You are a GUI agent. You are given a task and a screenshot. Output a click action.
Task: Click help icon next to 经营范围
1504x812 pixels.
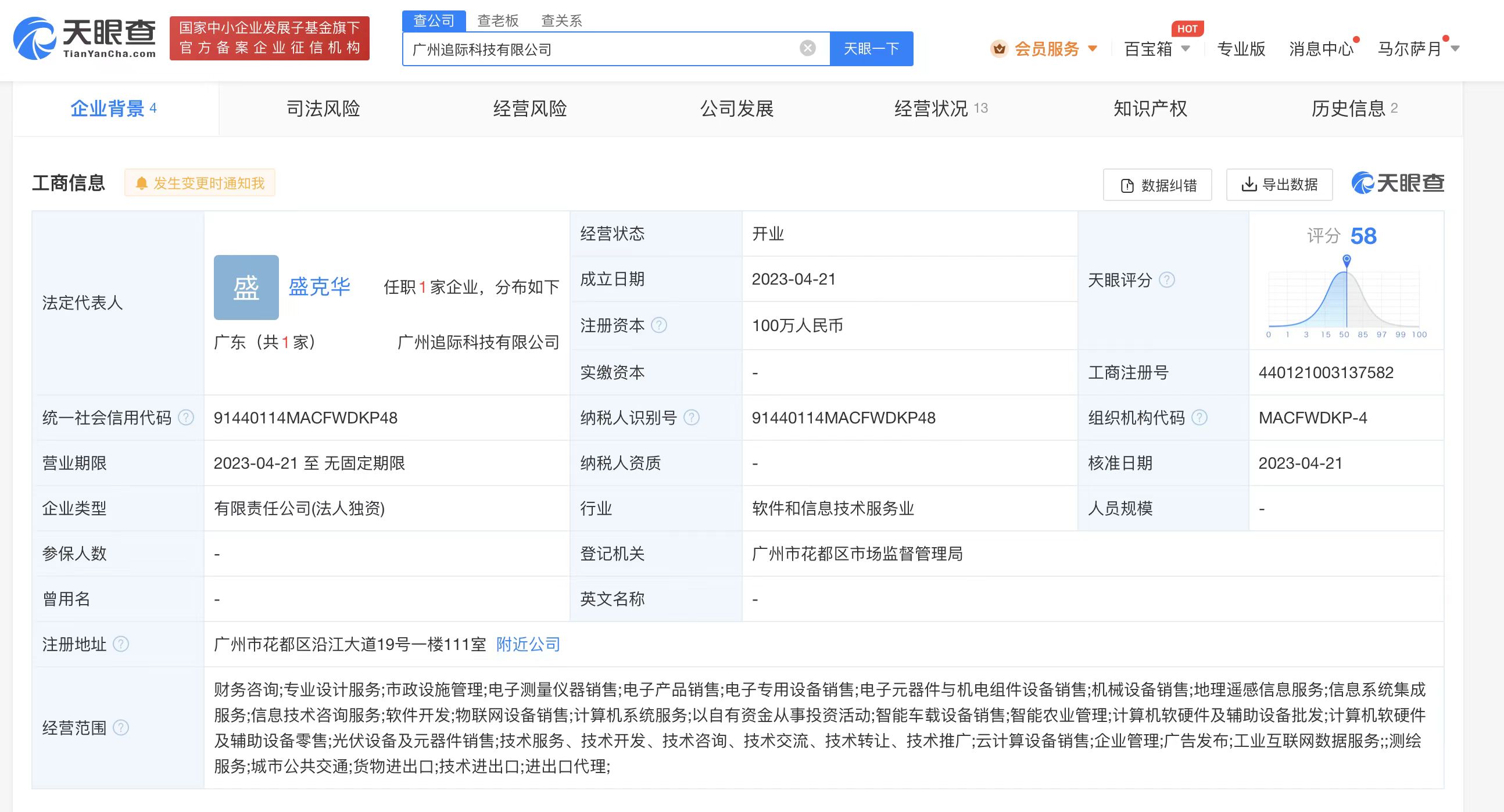(x=120, y=727)
